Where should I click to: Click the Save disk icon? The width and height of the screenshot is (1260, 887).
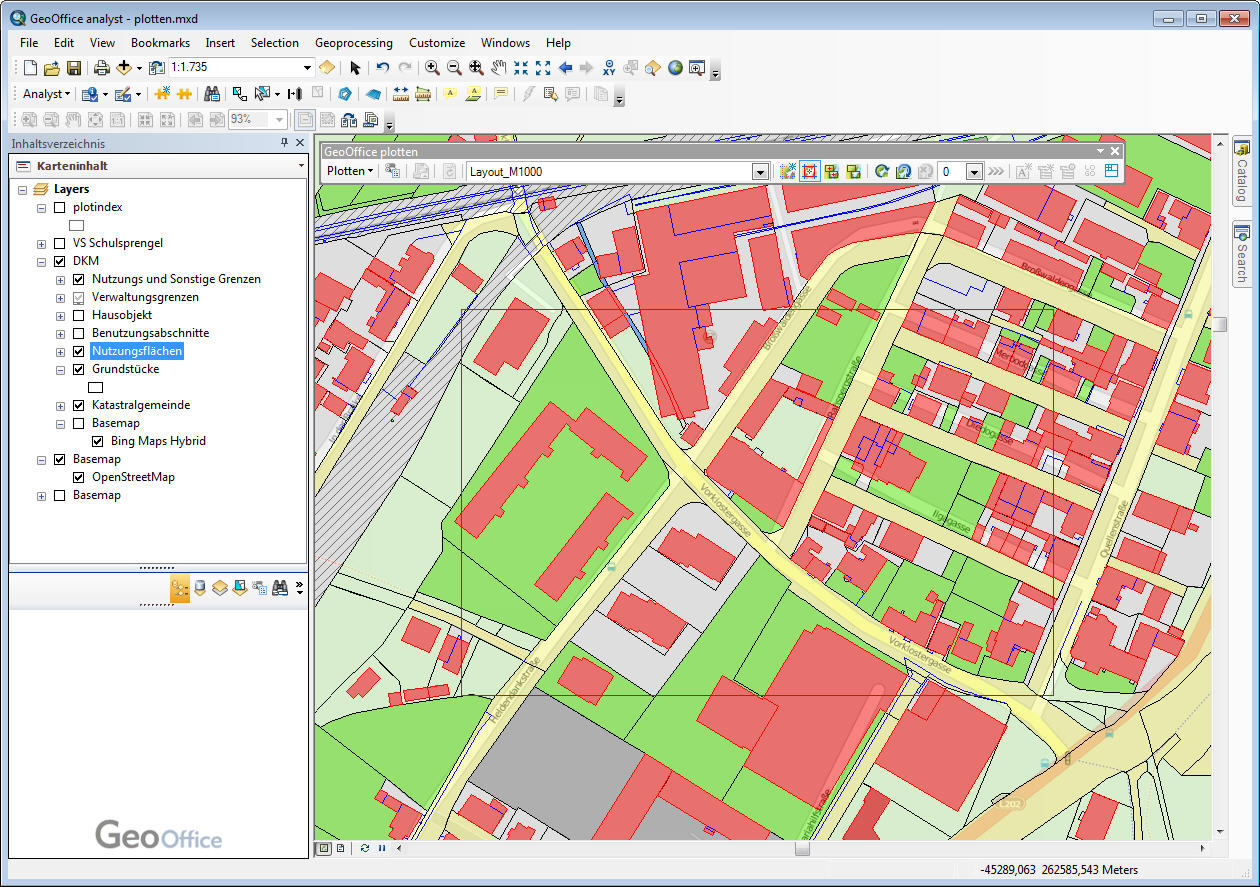tap(74, 68)
